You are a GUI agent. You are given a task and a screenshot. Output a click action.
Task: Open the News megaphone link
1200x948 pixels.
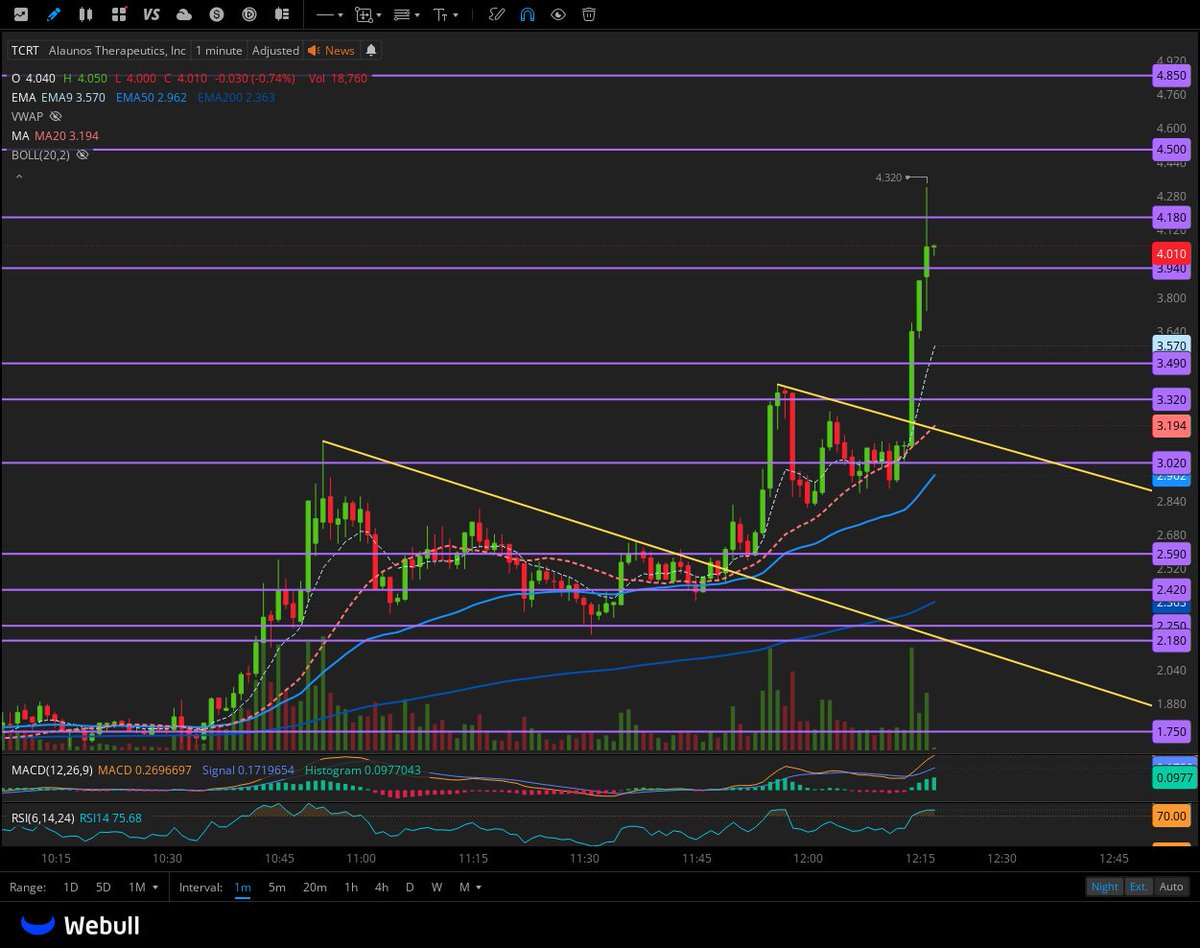click(331, 50)
